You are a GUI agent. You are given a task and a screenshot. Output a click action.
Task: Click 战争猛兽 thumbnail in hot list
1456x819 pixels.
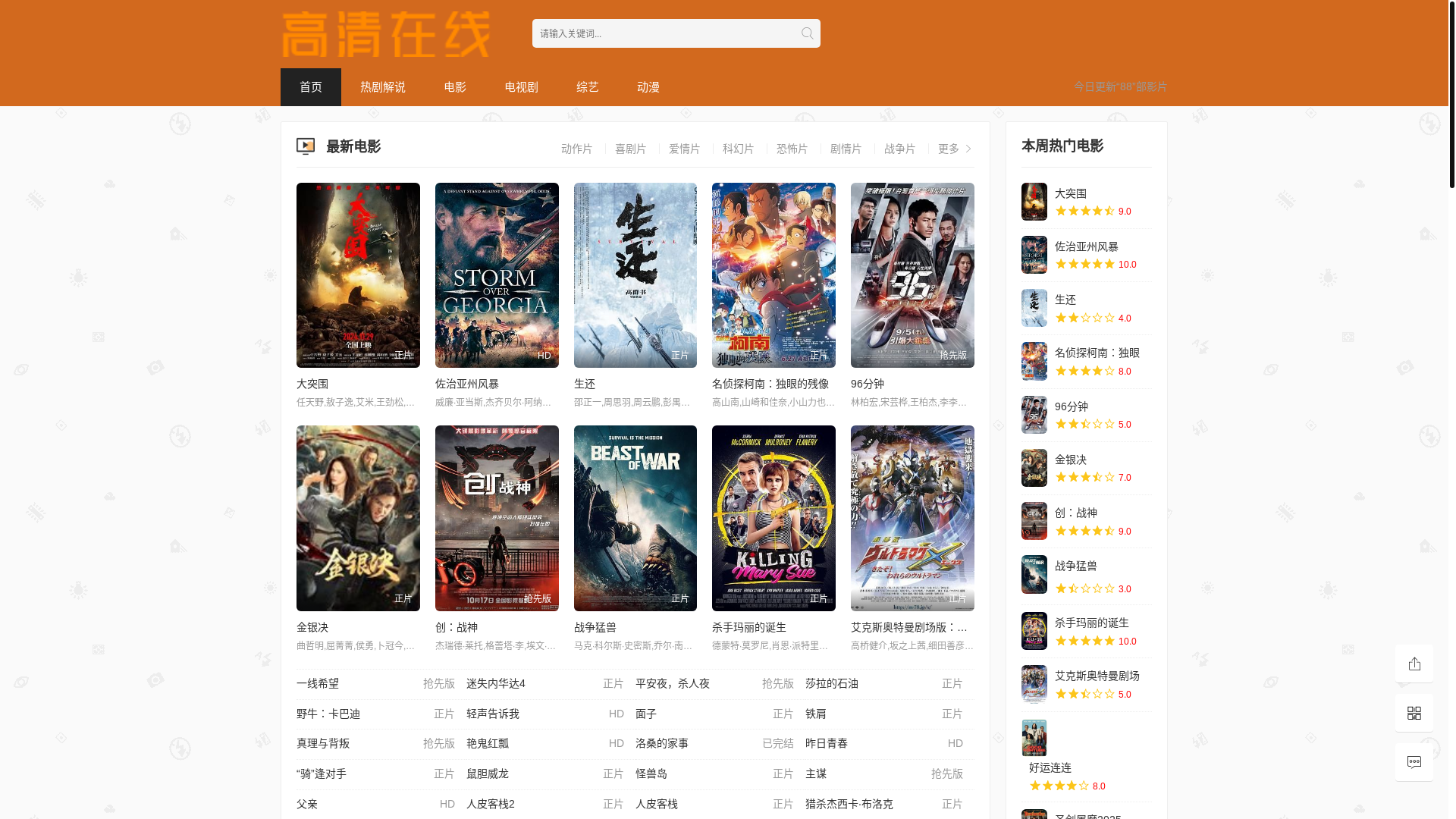coord(1034,574)
